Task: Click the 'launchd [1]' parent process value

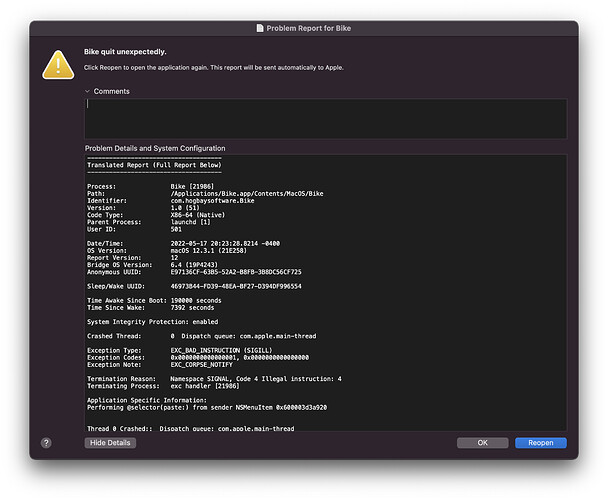Action: coord(190,222)
